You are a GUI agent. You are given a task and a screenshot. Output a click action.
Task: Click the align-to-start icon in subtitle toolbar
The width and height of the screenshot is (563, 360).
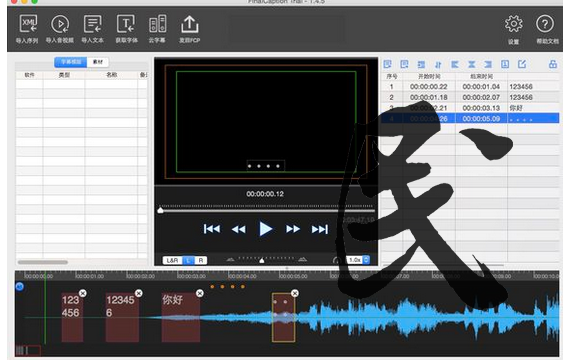pyautogui.click(x=455, y=65)
